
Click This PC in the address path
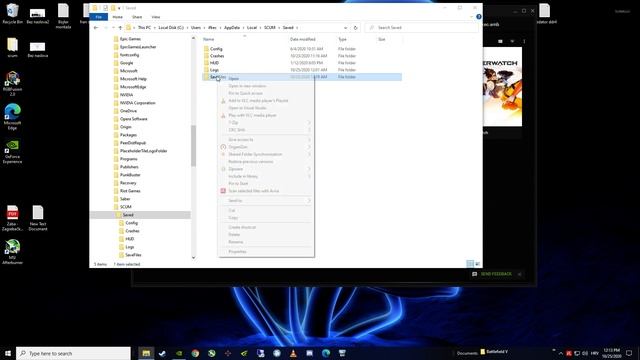(x=144, y=27)
